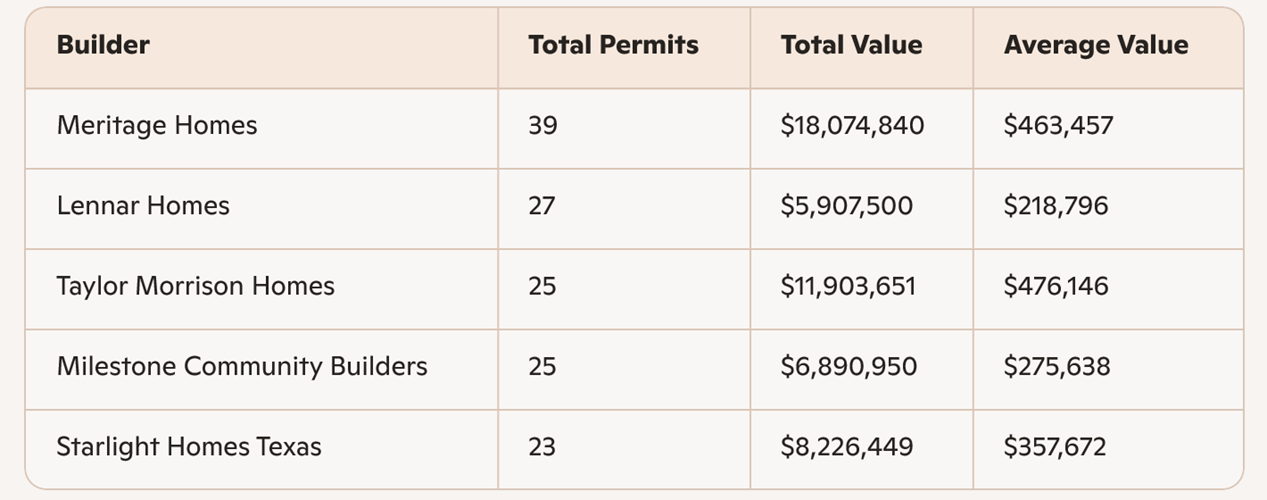Screen dimensions: 1267x500
Task: Select the 39 permits cell
Action: [543, 126]
